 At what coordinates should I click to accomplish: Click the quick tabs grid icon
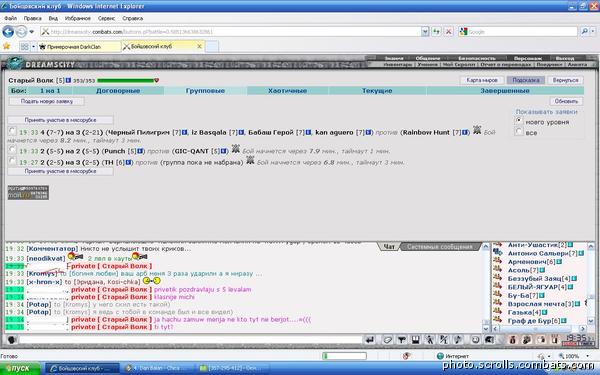pyautogui.click(x=24, y=47)
